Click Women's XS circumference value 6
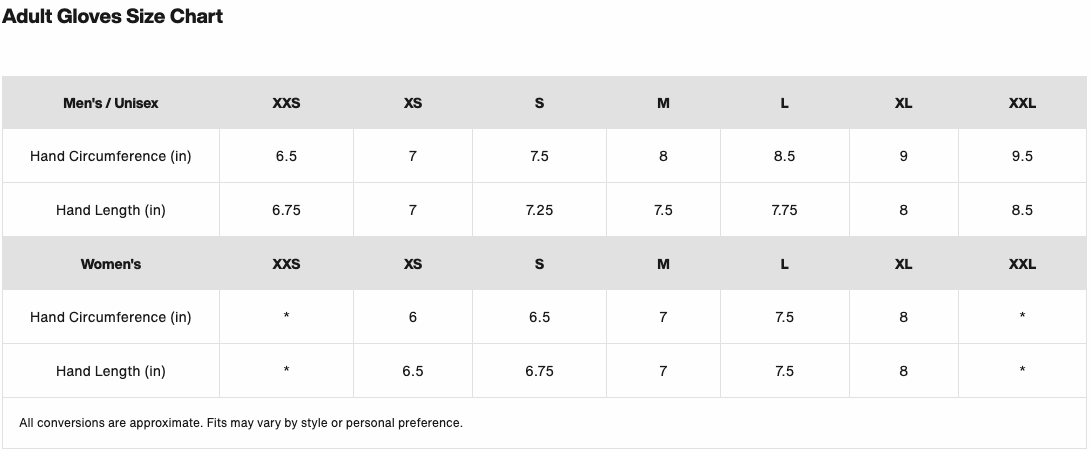Screen dimensions: 1091x451 pyautogui.click(x=413, y=317)
